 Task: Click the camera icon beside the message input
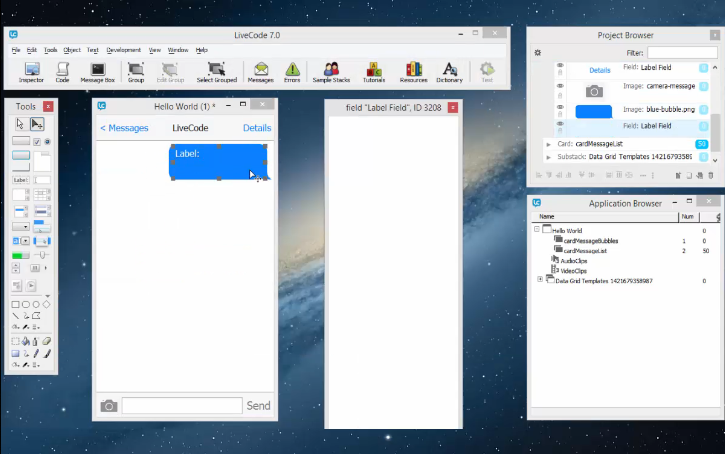109,405
